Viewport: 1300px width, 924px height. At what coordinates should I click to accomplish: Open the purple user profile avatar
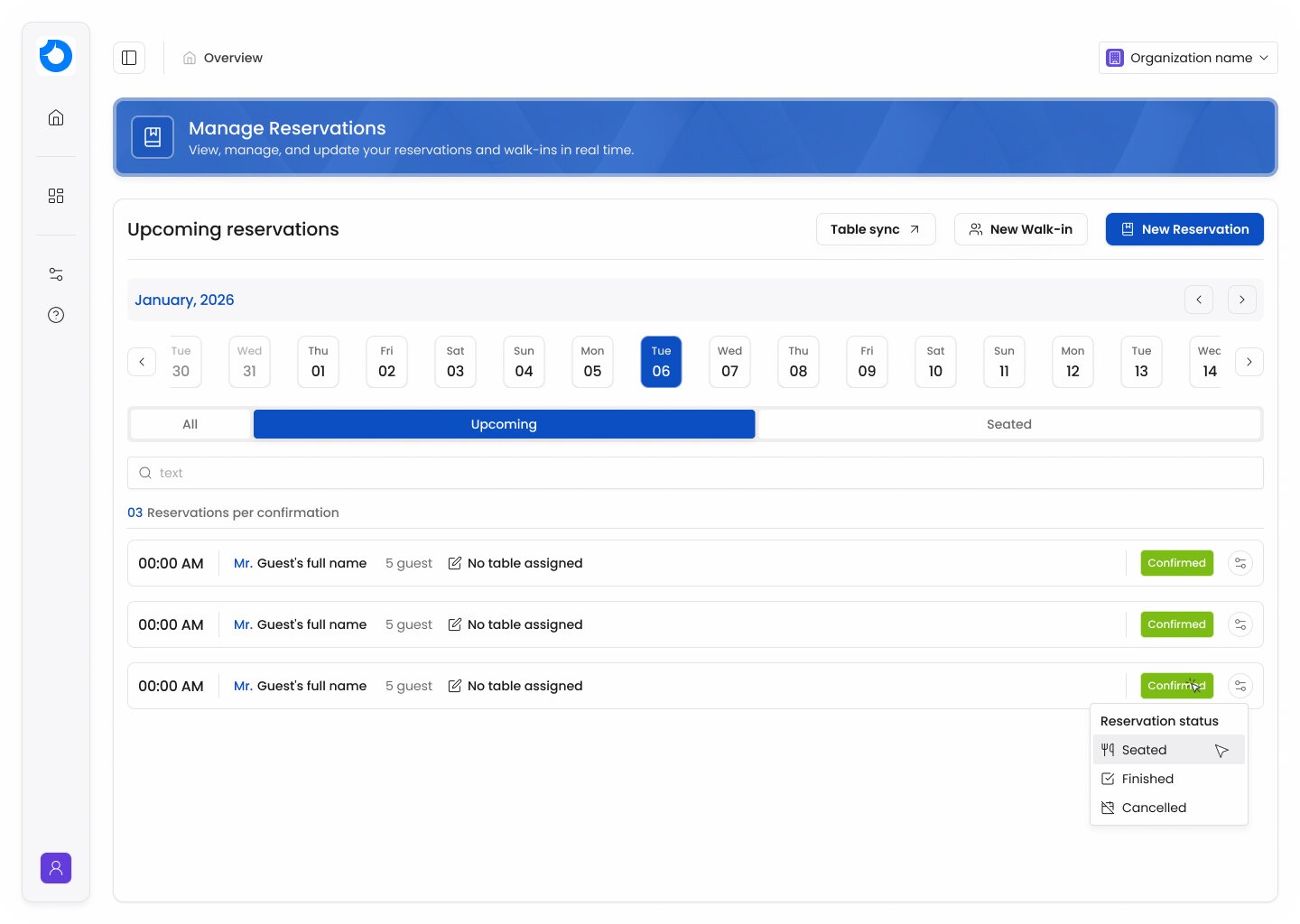point(56,868)
